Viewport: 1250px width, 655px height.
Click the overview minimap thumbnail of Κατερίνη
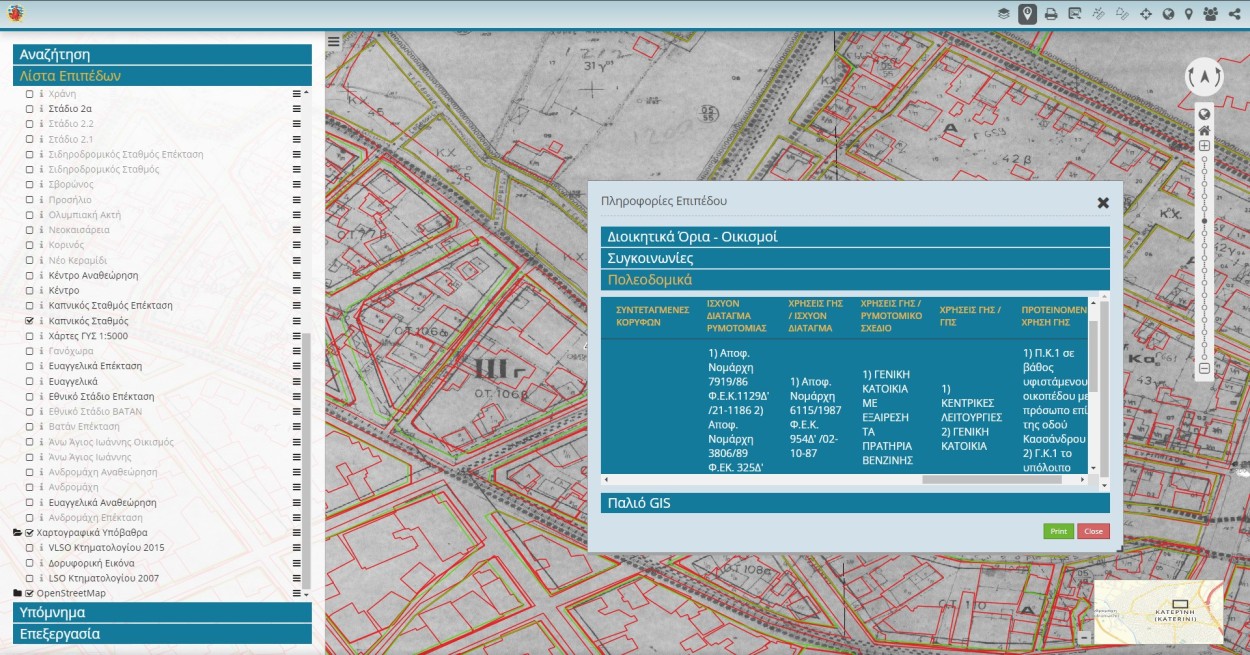[1158, 611]
